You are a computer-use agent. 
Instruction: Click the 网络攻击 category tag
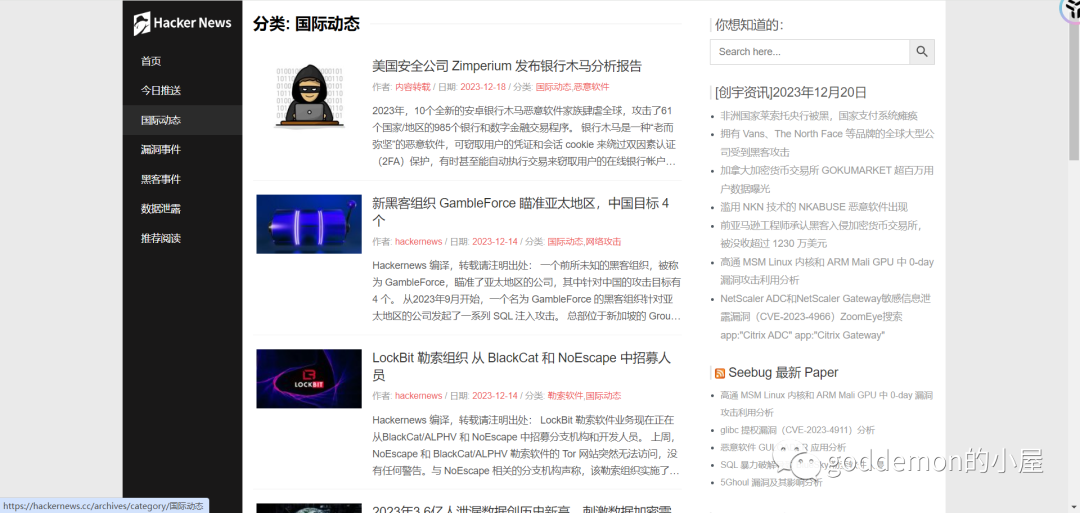[x=603, y=242]
